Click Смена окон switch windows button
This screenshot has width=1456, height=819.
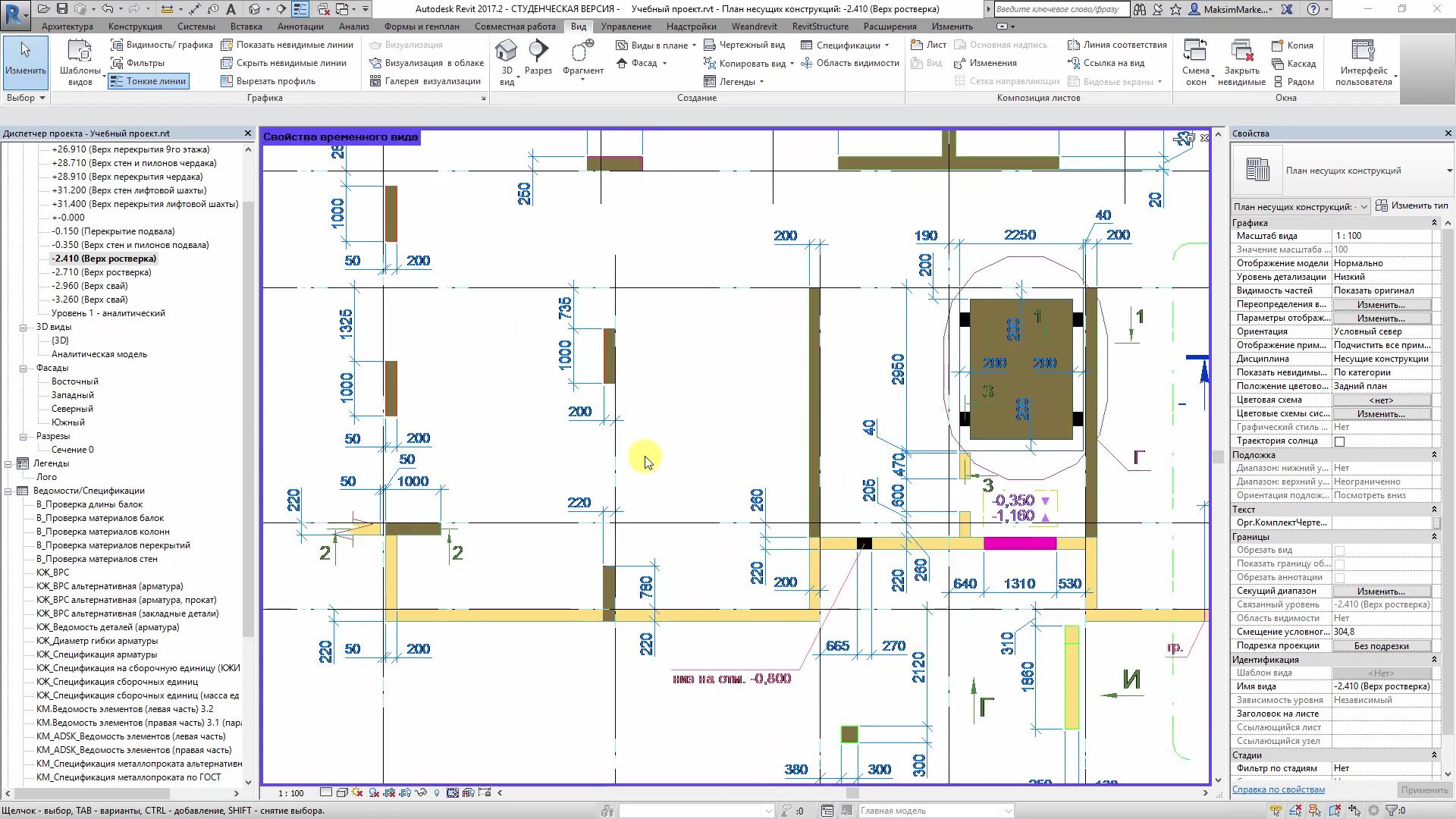coord(1196,62)
